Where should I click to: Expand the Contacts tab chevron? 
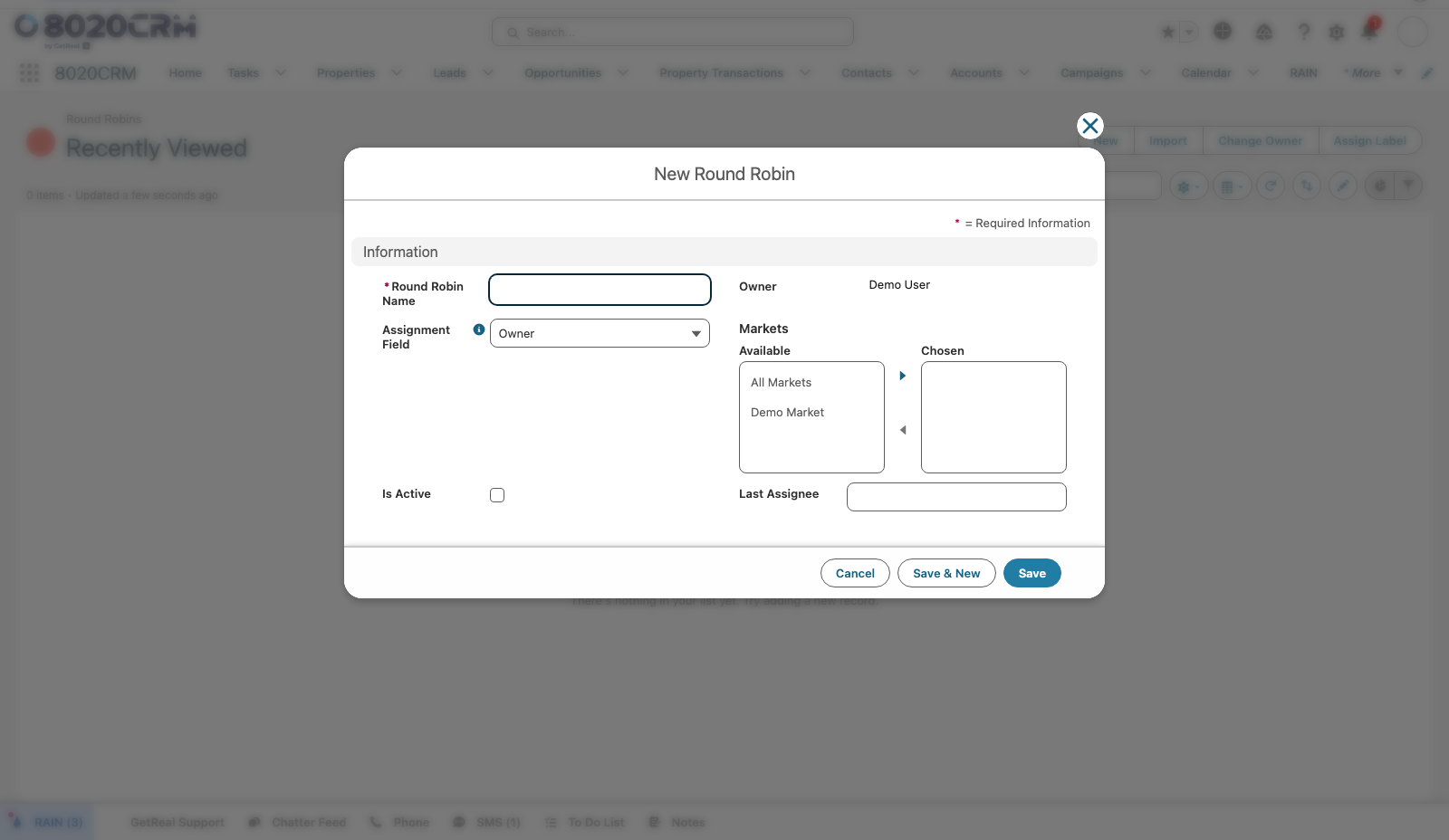pos(914,72)
